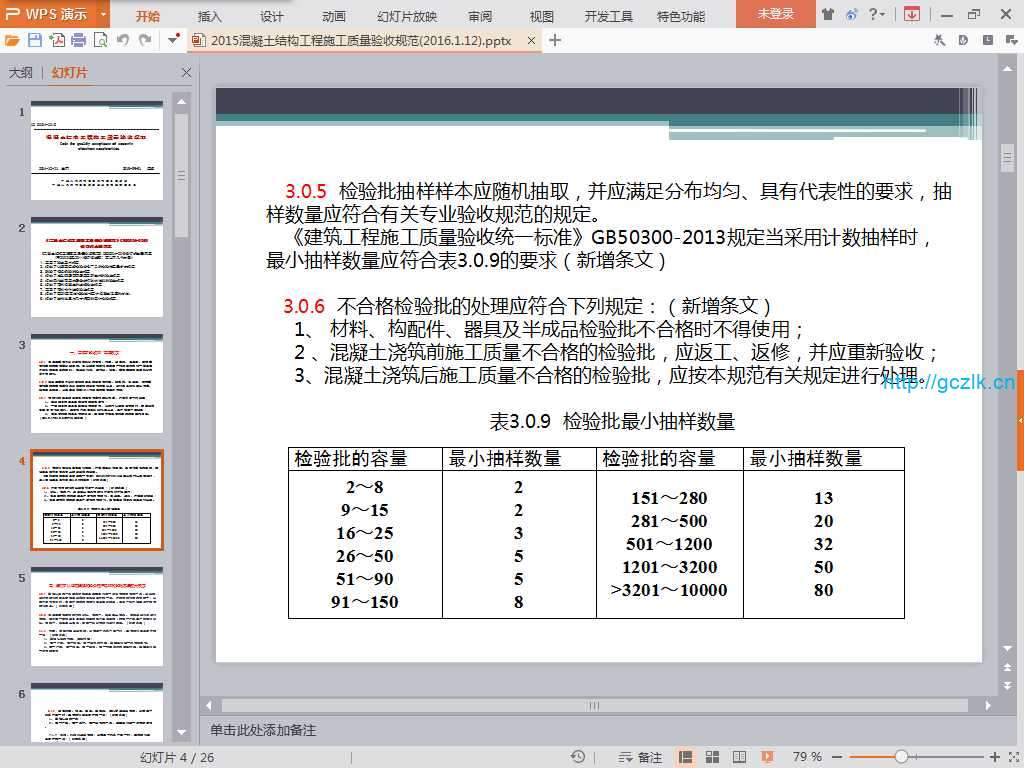Toggle reading view in status bar

point(738,757)
